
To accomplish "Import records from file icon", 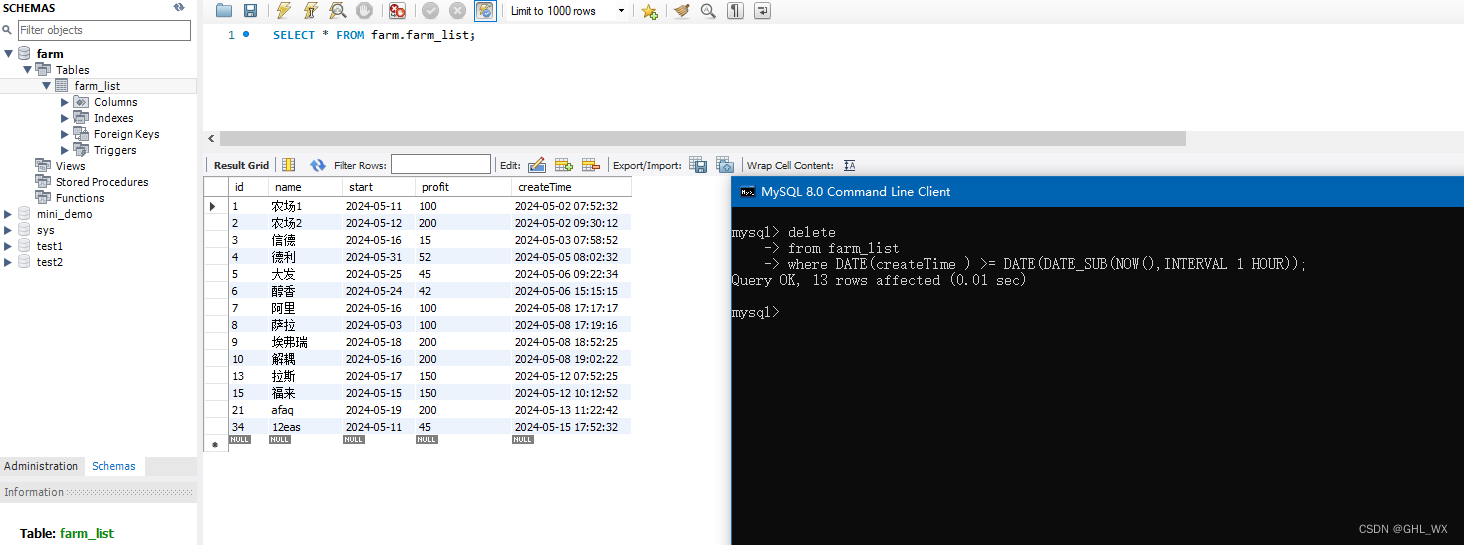I will pos(725,165).
